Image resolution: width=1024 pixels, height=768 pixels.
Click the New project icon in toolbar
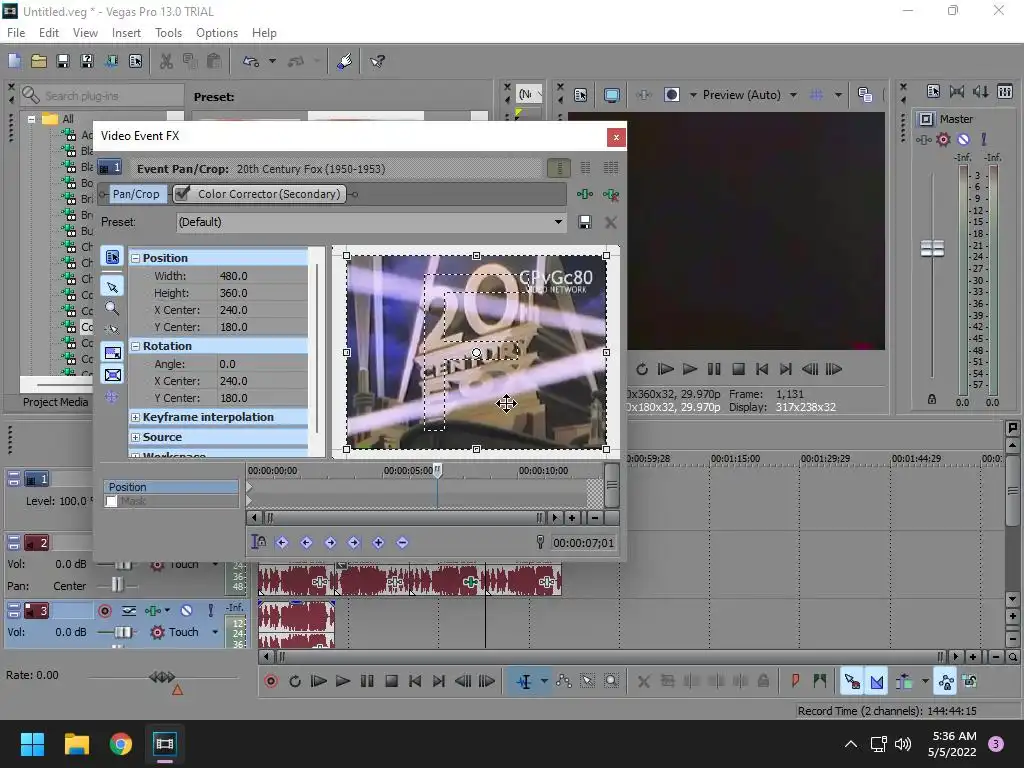(14, 61)
